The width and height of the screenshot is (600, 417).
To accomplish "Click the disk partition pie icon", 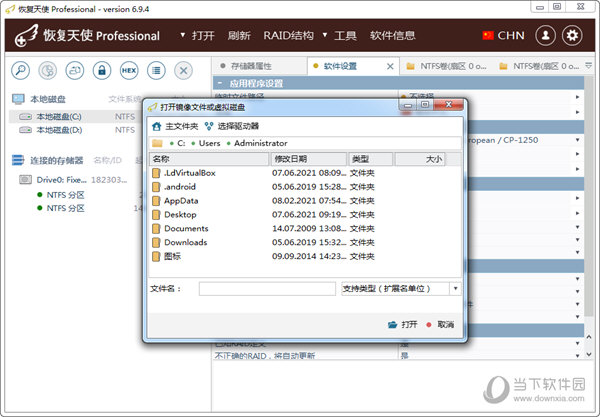I will (48, 70).
